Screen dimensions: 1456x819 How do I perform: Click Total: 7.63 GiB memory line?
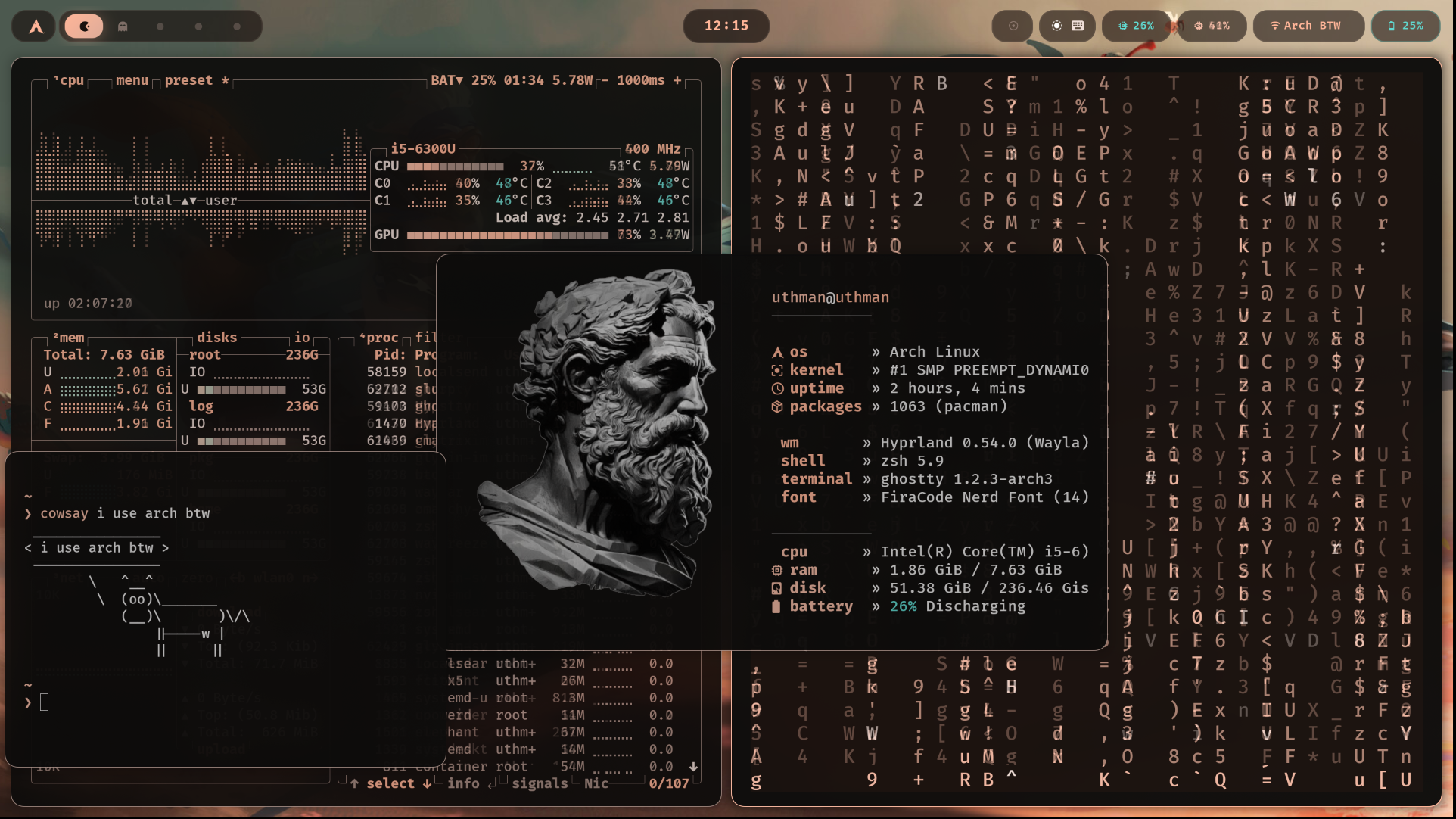tap(104, 355)
